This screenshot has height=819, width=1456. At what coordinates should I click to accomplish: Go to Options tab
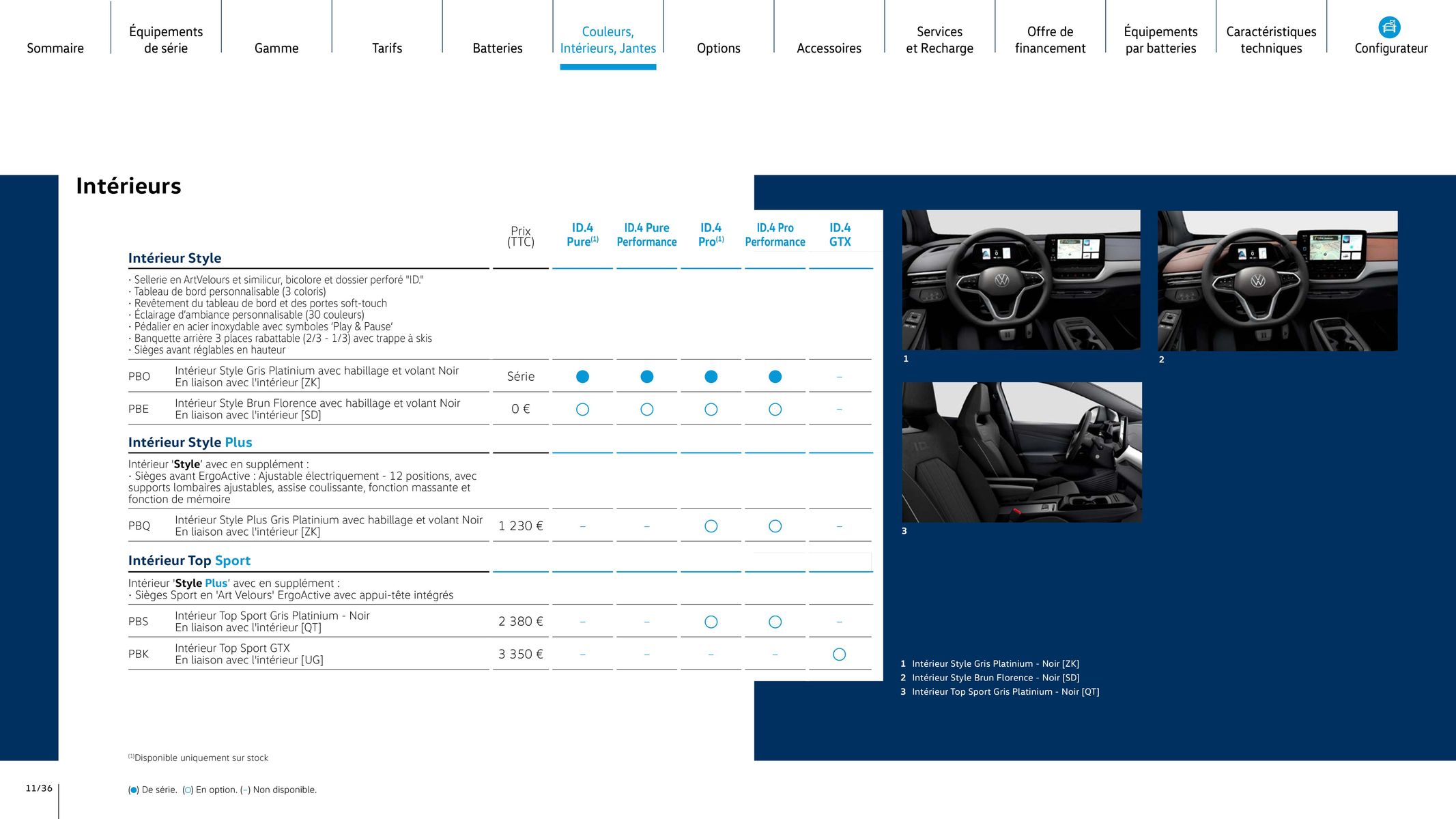point(719,48)
